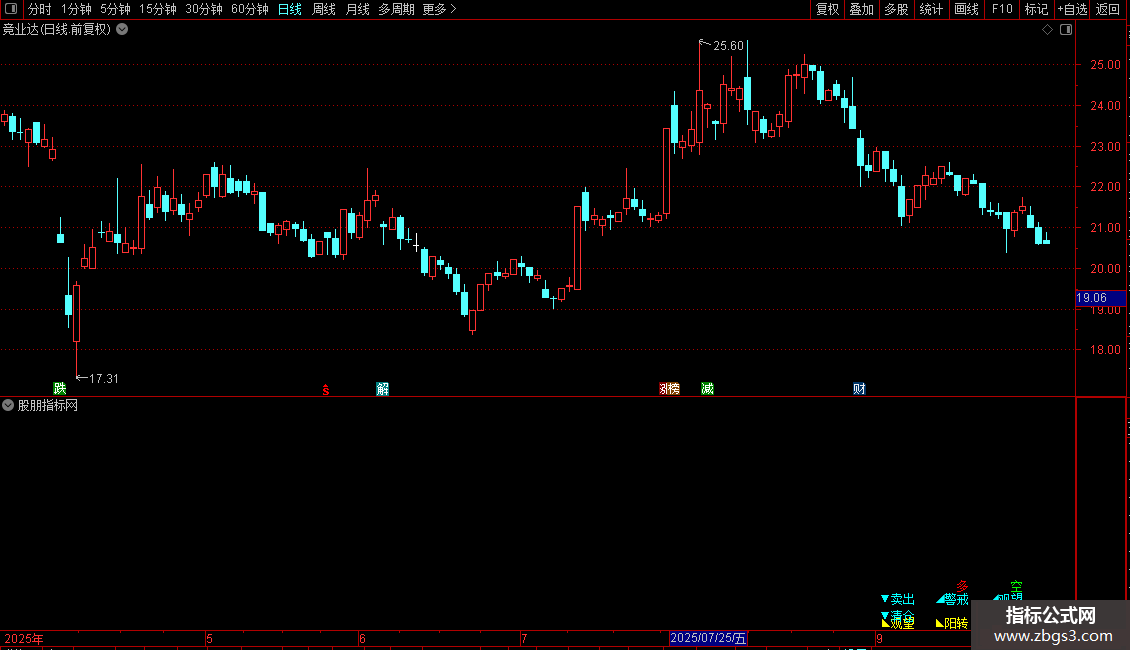1130x650 pixels.
Task: Click the 2025/07/25/五 date marker
Action: coord(708,638)
